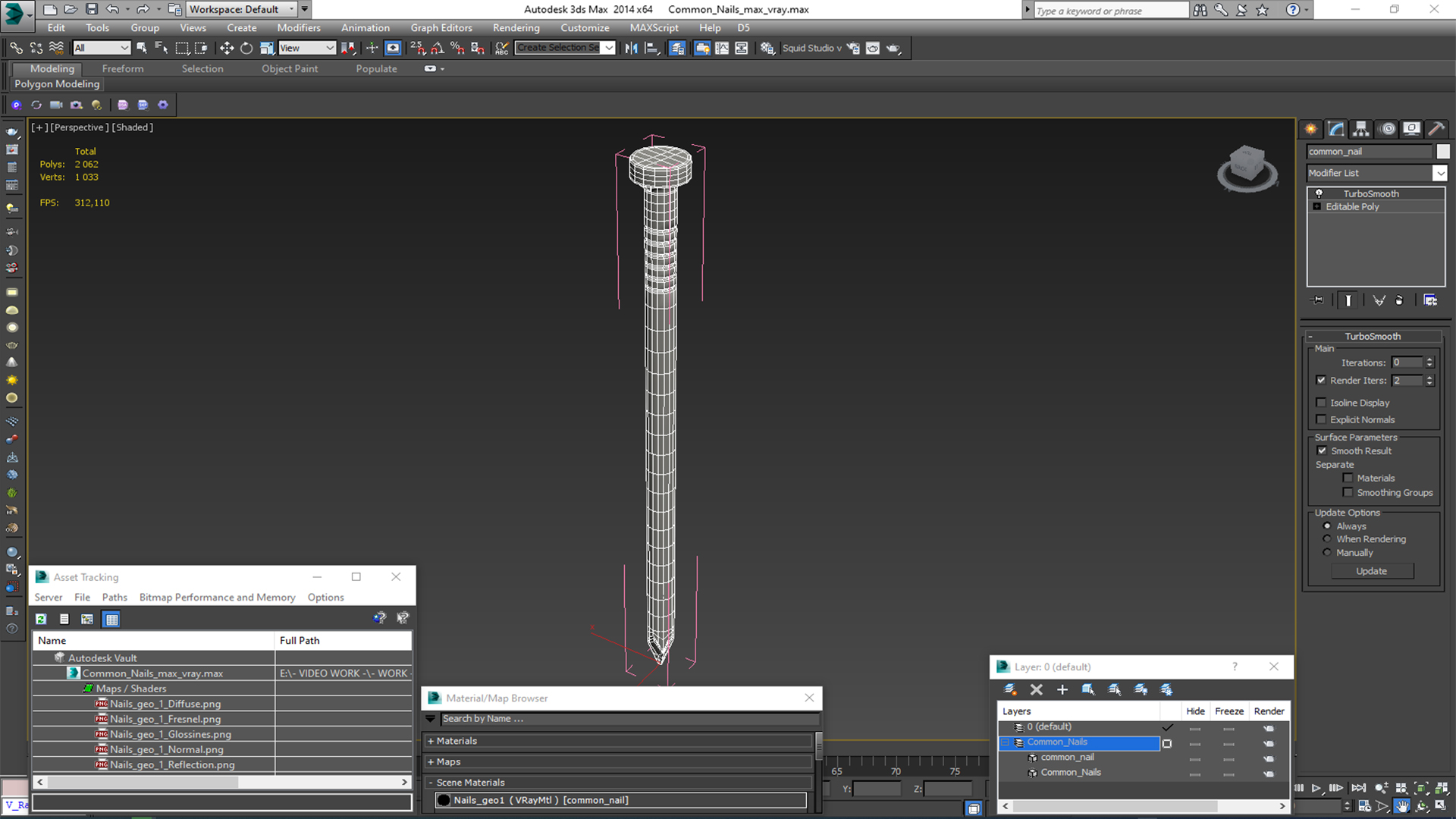Click the Unlink Selection tool

point(36,48)
